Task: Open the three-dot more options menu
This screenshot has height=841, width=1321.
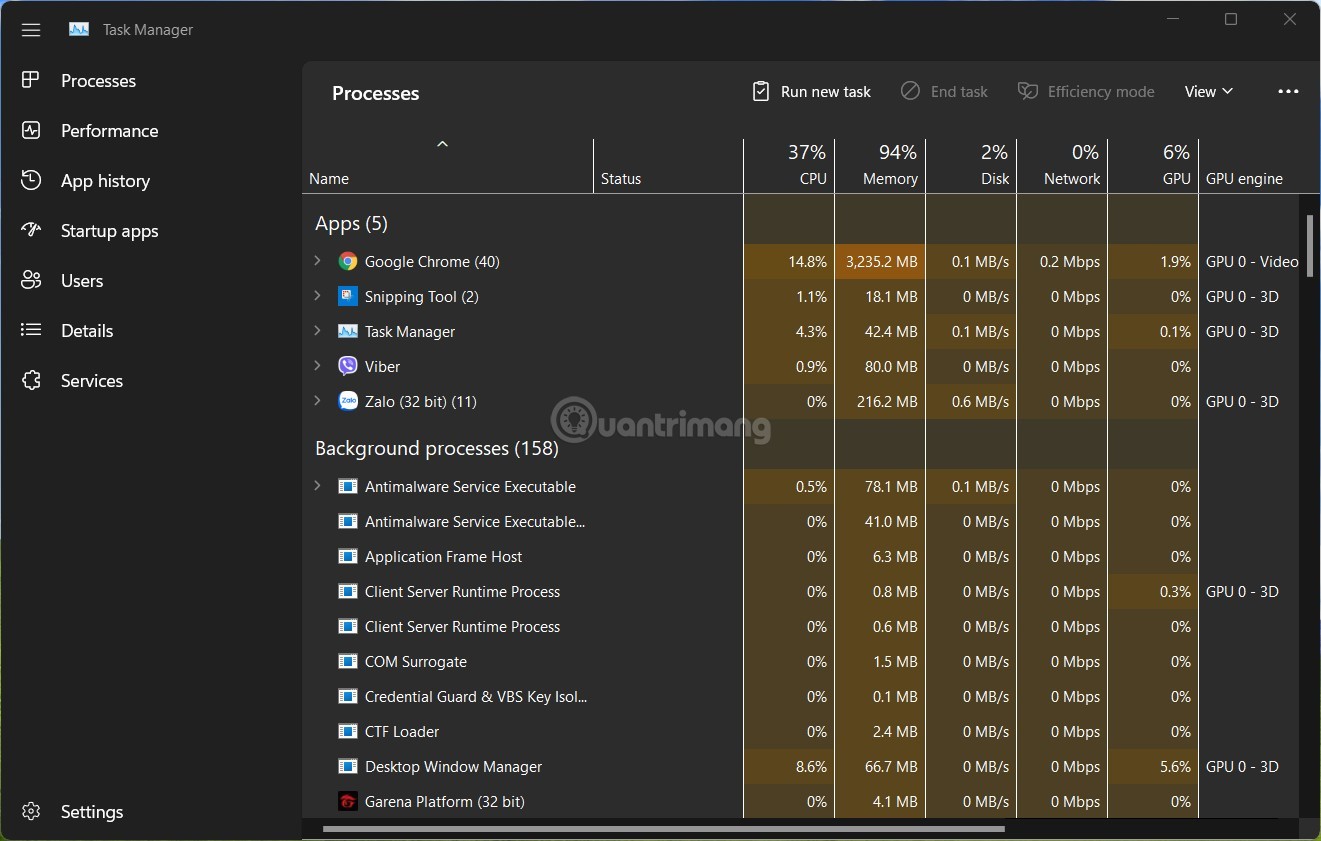Action: pos(1288,92)
